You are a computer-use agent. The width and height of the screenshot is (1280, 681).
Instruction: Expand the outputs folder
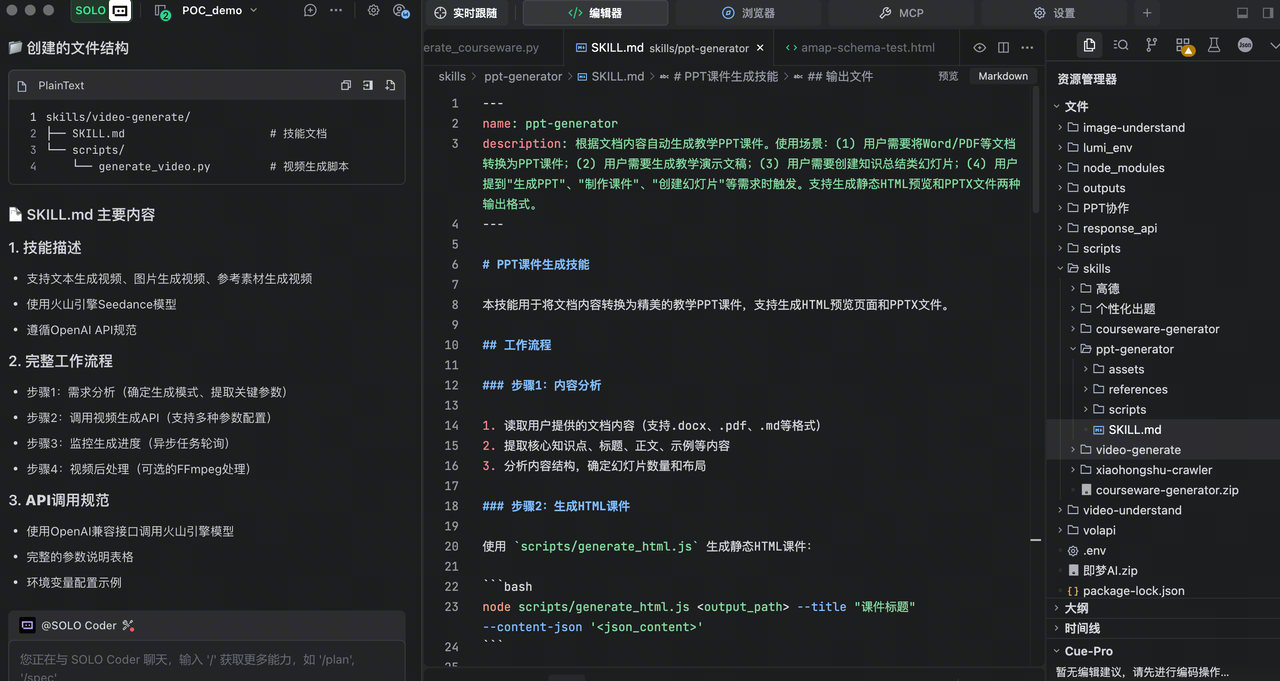tap(1163, 188)
